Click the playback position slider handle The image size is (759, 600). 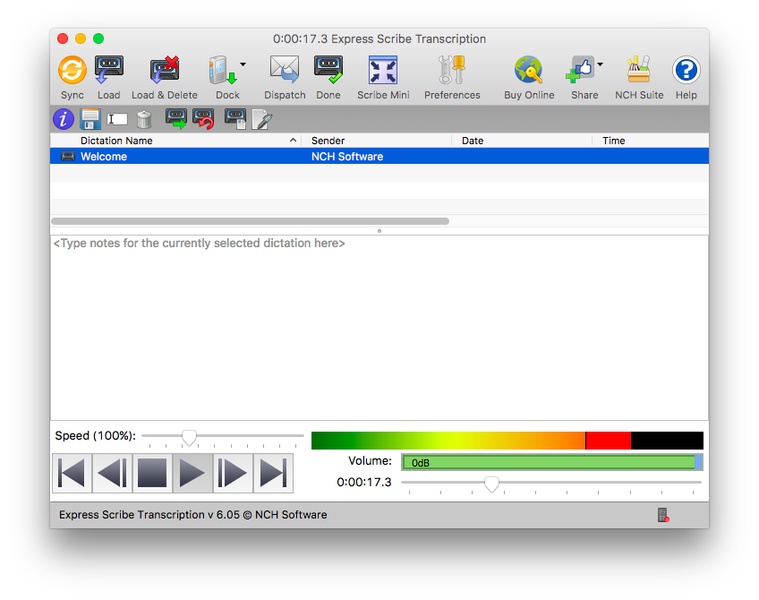pyautogui.click(x=491, y=484)
